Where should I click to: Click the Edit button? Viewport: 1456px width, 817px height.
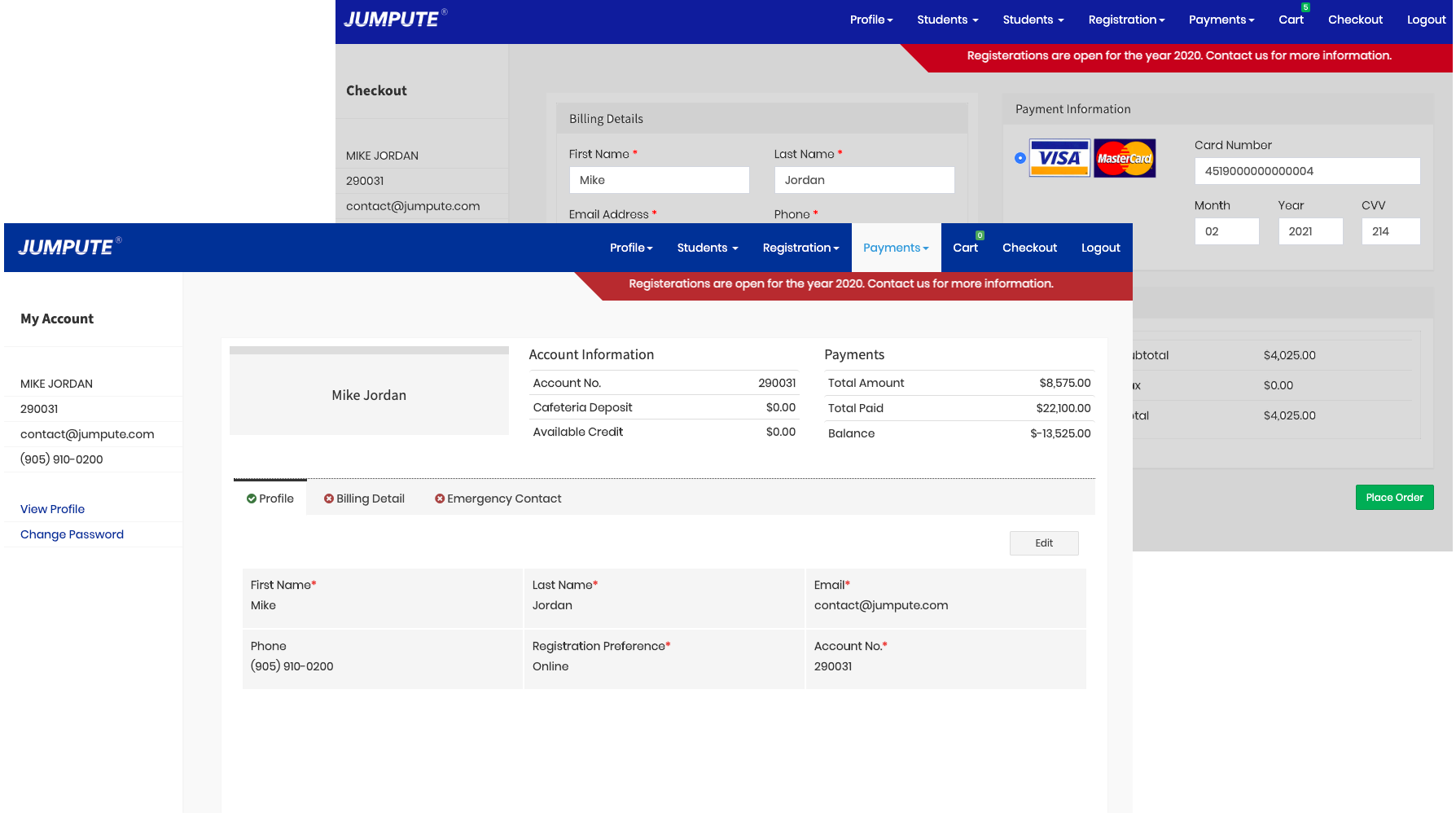coord(1044,543)
